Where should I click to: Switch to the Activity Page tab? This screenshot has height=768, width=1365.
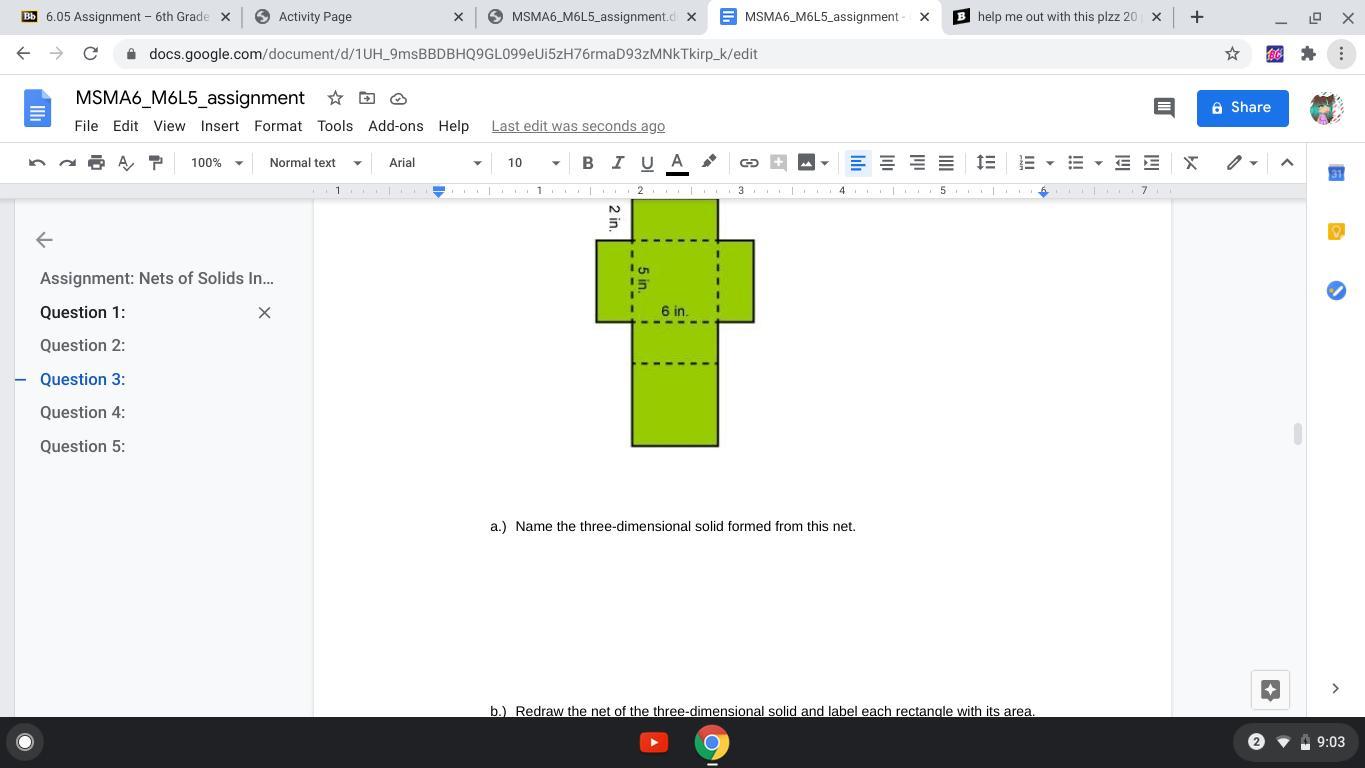359,17
